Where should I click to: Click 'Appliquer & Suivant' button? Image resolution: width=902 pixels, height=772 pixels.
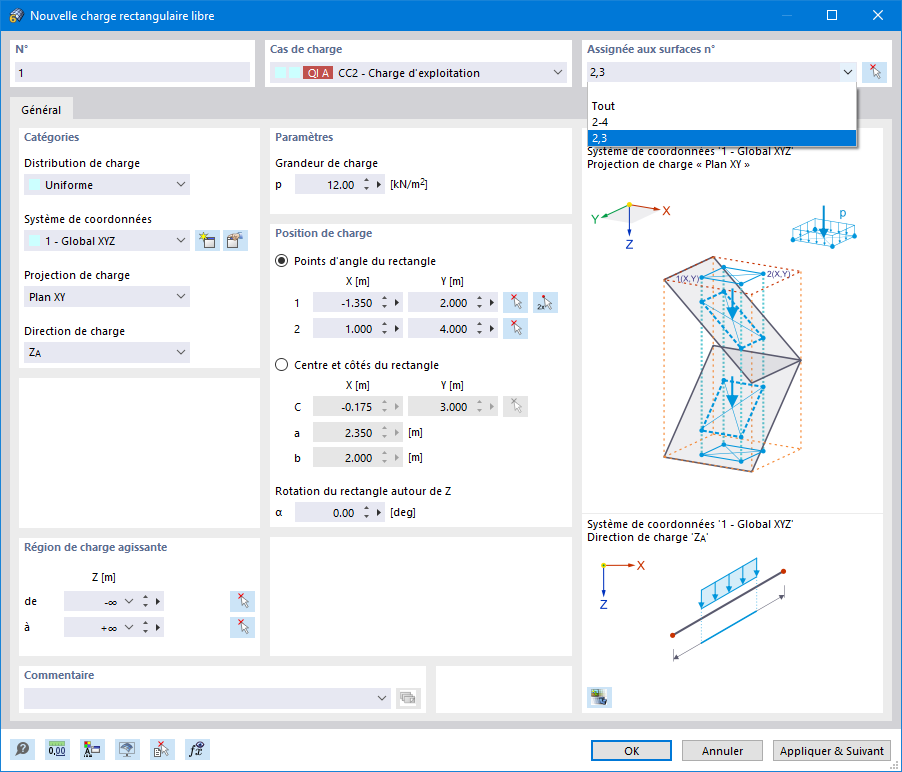click(x=831, y=751)
